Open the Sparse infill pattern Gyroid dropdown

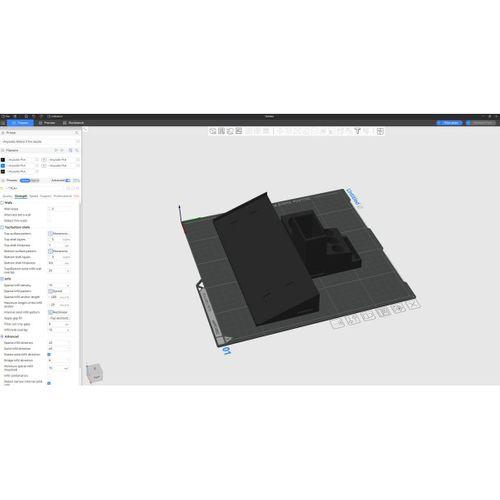(59, 291)
